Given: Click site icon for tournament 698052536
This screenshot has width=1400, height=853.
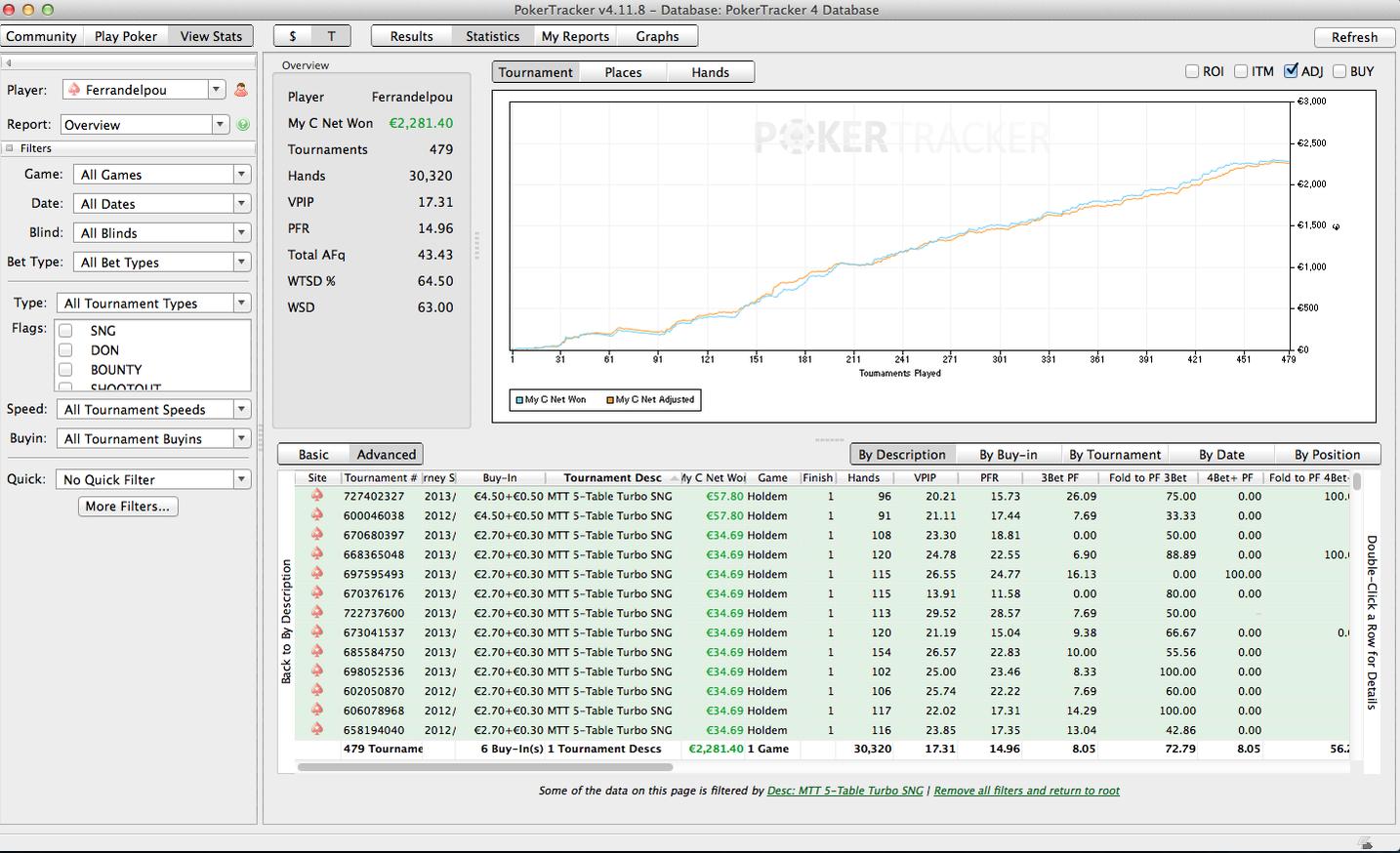Looking at the screenshot, I should 317,671.
